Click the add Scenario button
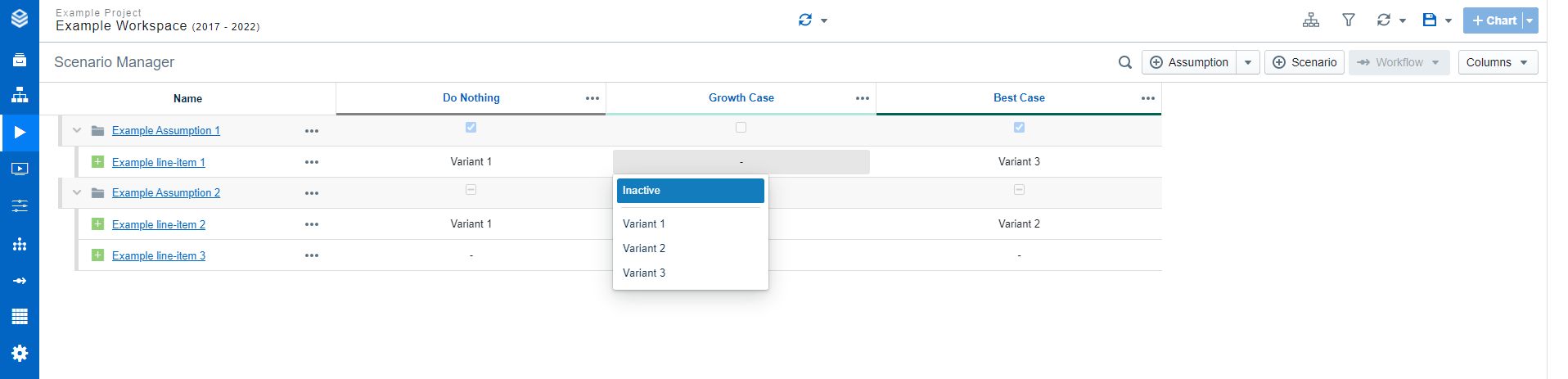Viewport: 1568px width, 379px height. [1304, 62]
